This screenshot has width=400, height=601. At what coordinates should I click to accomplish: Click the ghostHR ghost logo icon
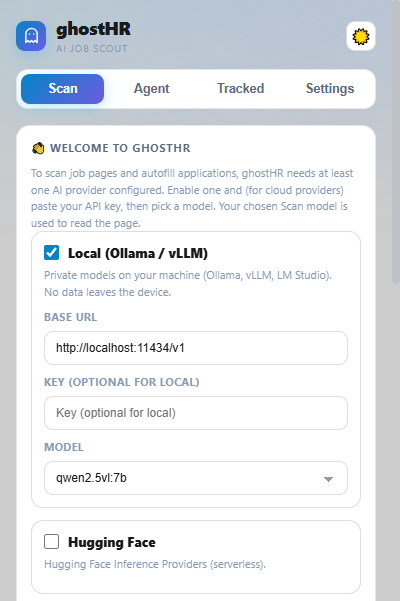coord(31,36)
